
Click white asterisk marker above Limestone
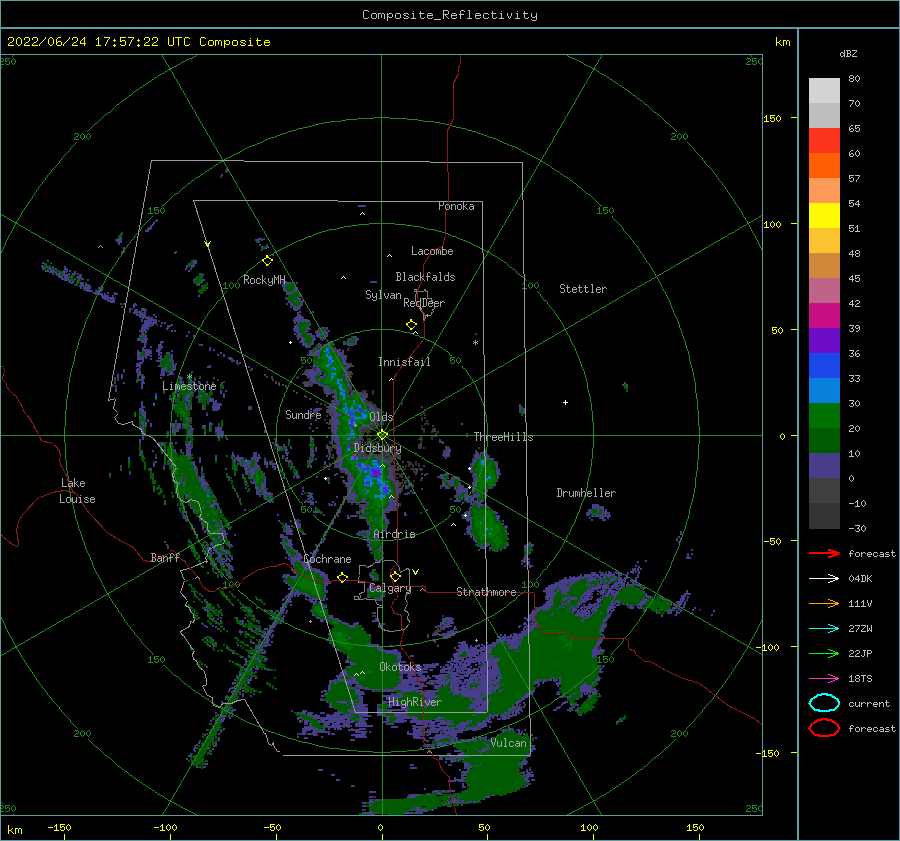coord(189,377)
